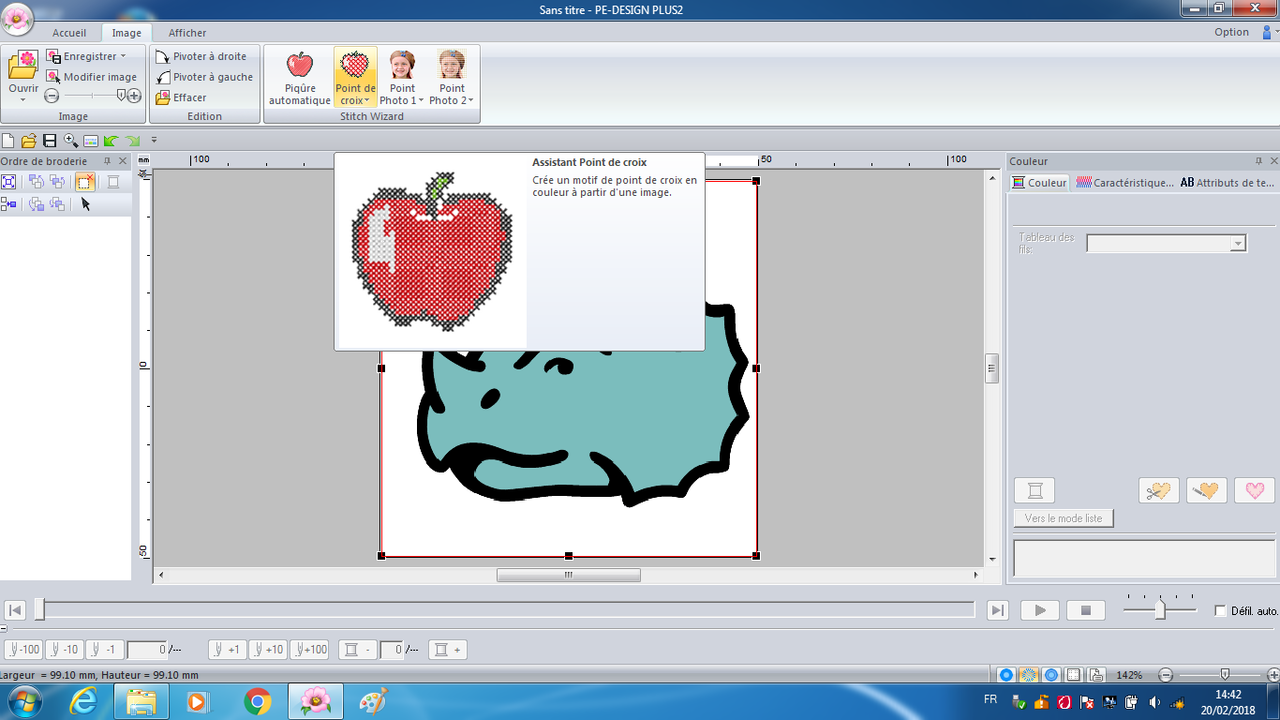Launch the Piqûre automatique wizard
The width and height of the screenshot is (1280, 720).
[x=299, y=78]
